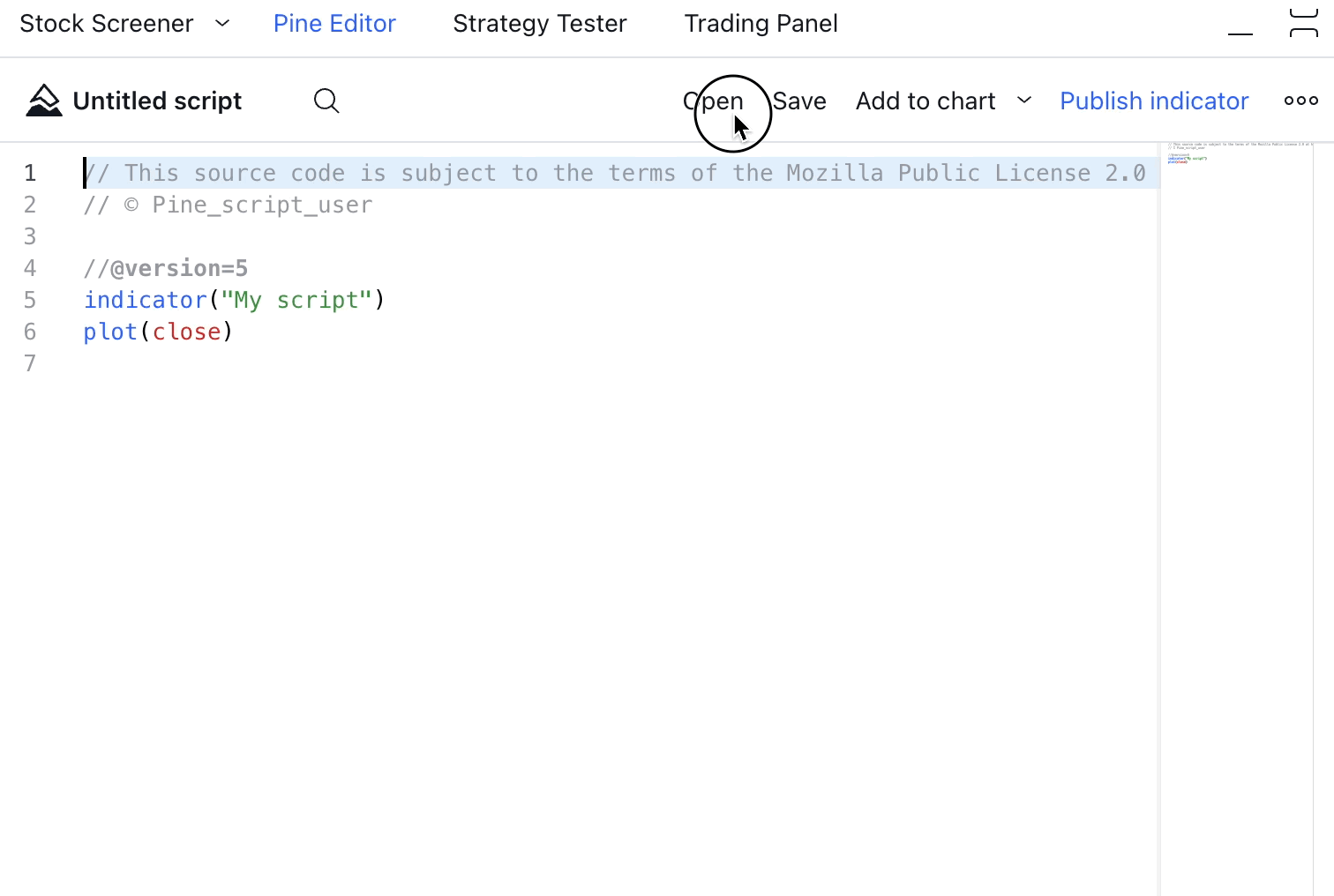The image size is (1334, 896).
Task: Open the three-dot more options menu
Action: [x=1300, y=101]
